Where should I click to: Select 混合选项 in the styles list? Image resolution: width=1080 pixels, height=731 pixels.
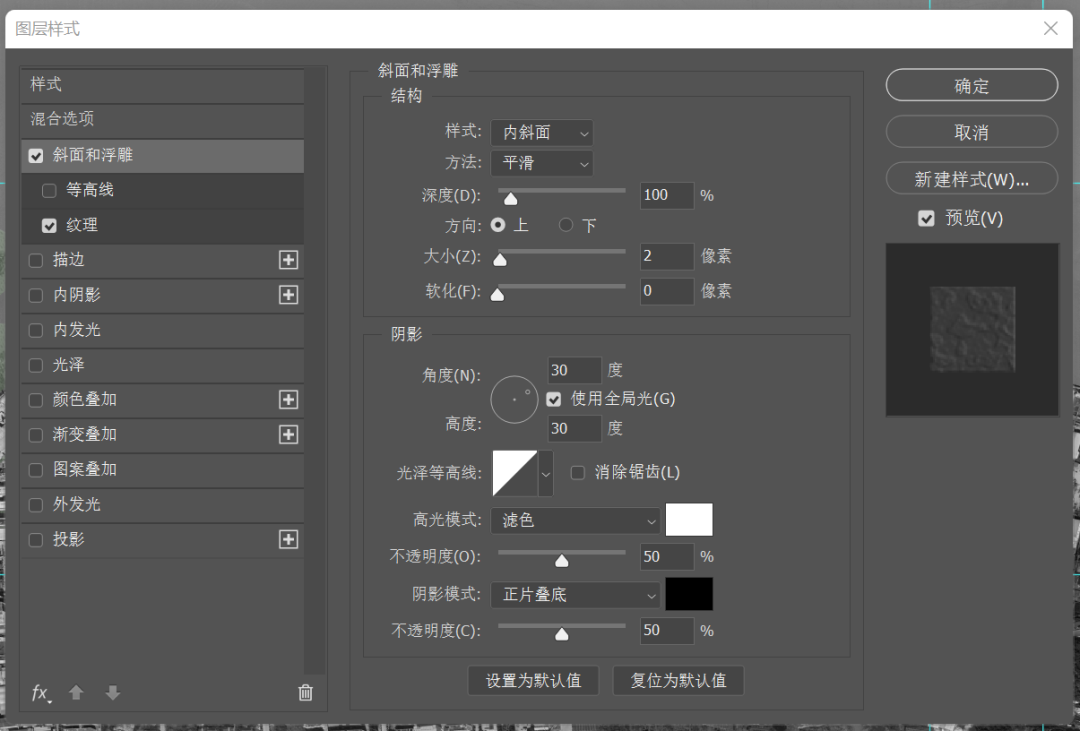tap(162, 119)
